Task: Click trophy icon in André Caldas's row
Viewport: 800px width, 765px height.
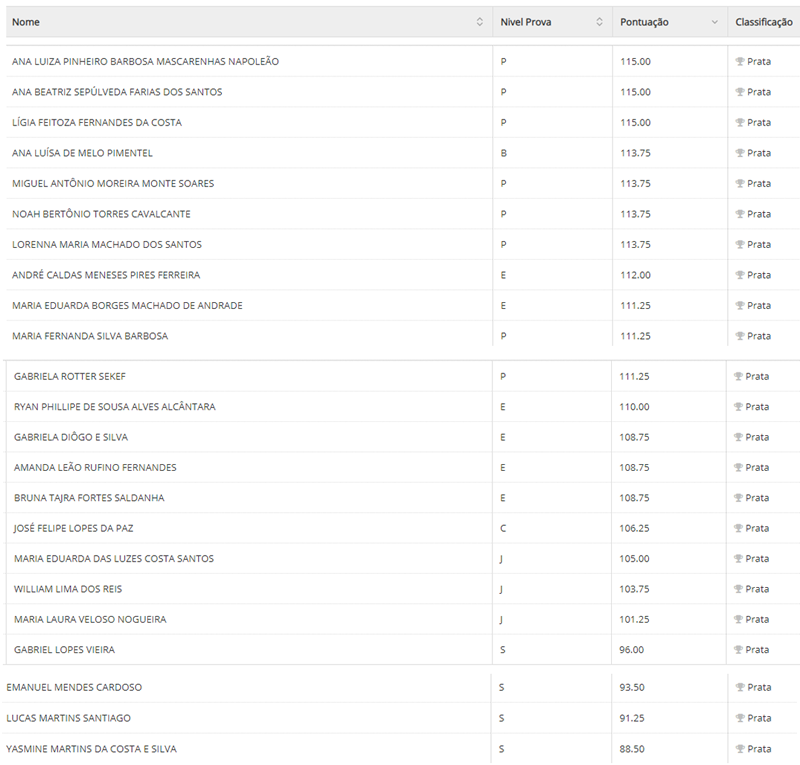Action: tap(740, 275)
